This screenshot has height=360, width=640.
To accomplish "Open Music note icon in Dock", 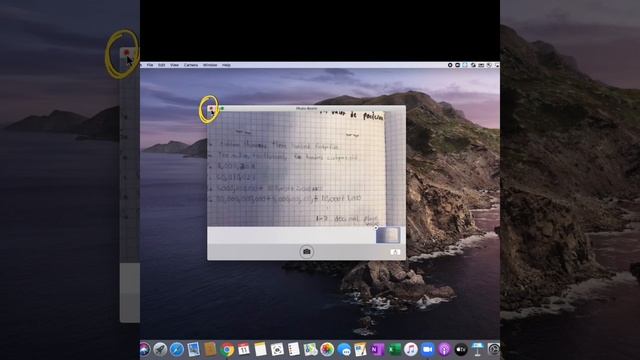I will [x=411, y=349].
